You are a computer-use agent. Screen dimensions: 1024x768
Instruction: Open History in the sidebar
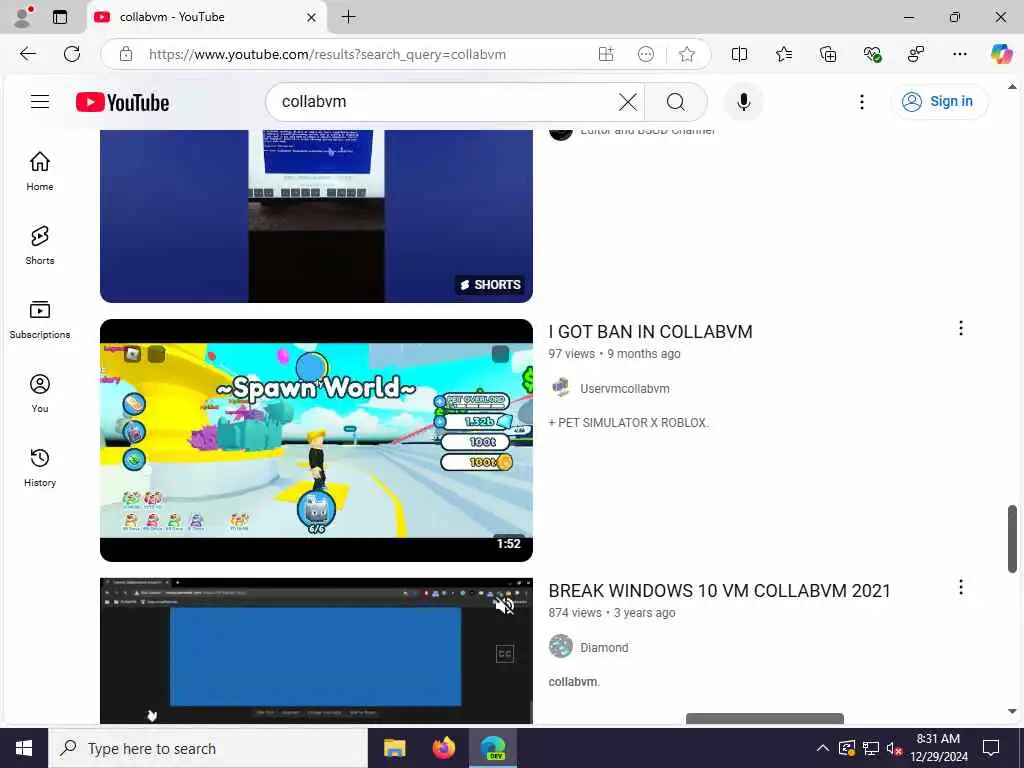tap(40, 468)
